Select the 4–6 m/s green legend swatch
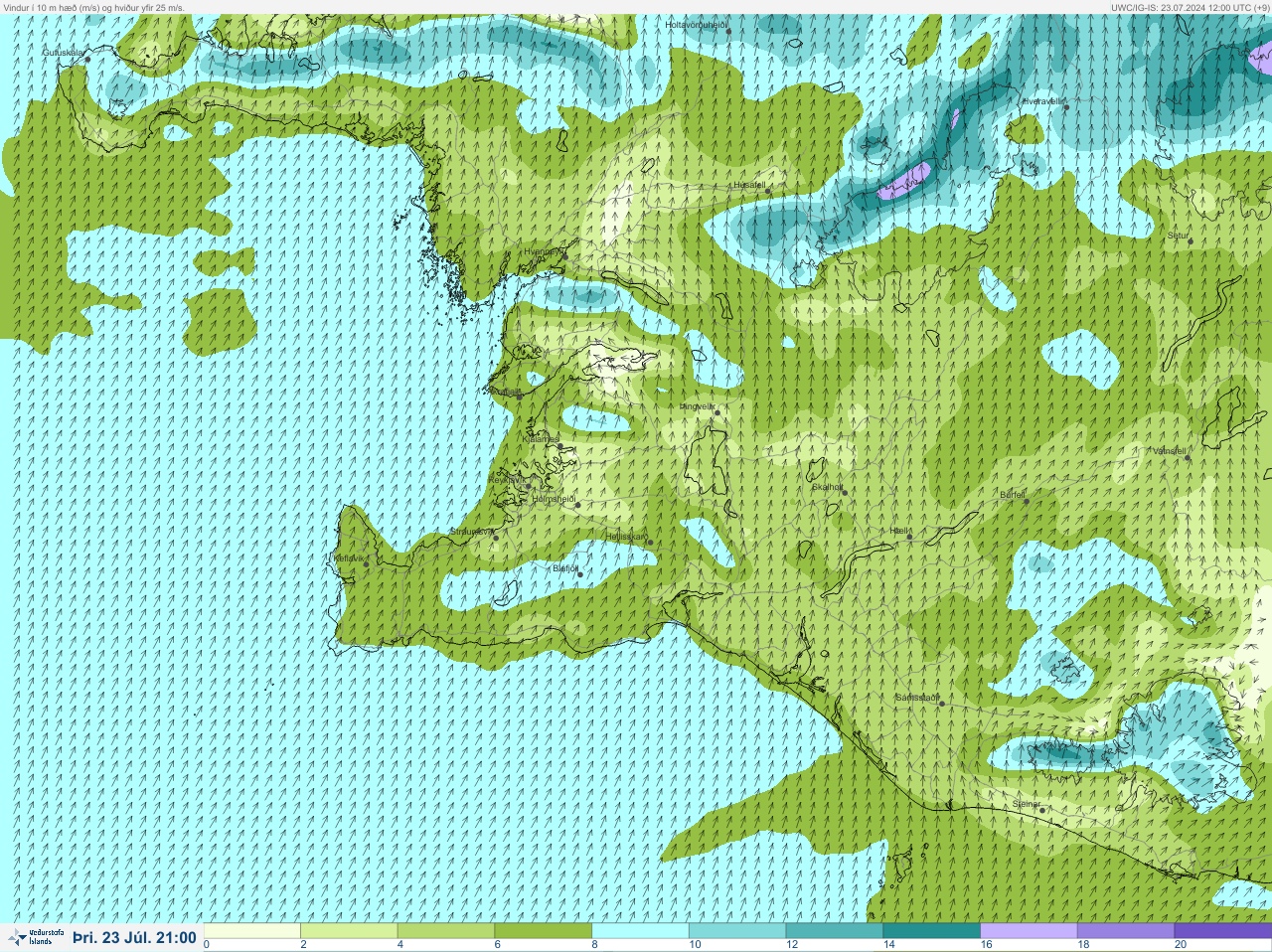1272x952 pixels. click(447, 931)
